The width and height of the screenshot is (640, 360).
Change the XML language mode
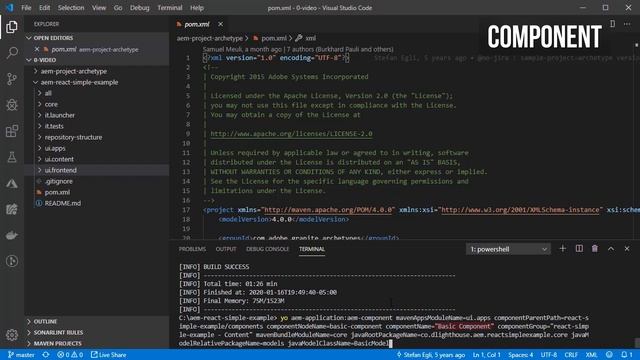coord(591,355)
